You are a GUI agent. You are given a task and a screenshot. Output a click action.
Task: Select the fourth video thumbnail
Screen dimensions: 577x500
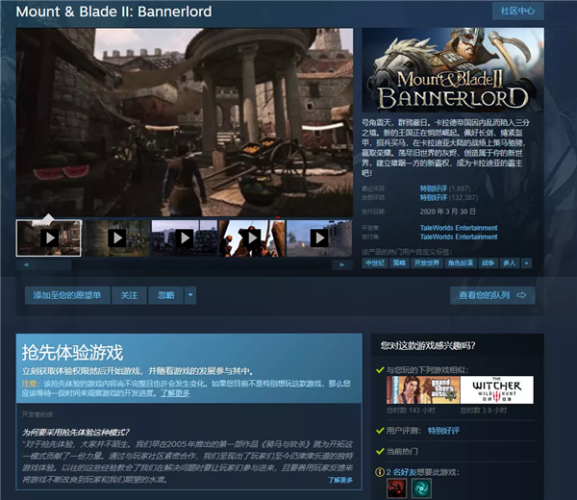pos(252,238)
